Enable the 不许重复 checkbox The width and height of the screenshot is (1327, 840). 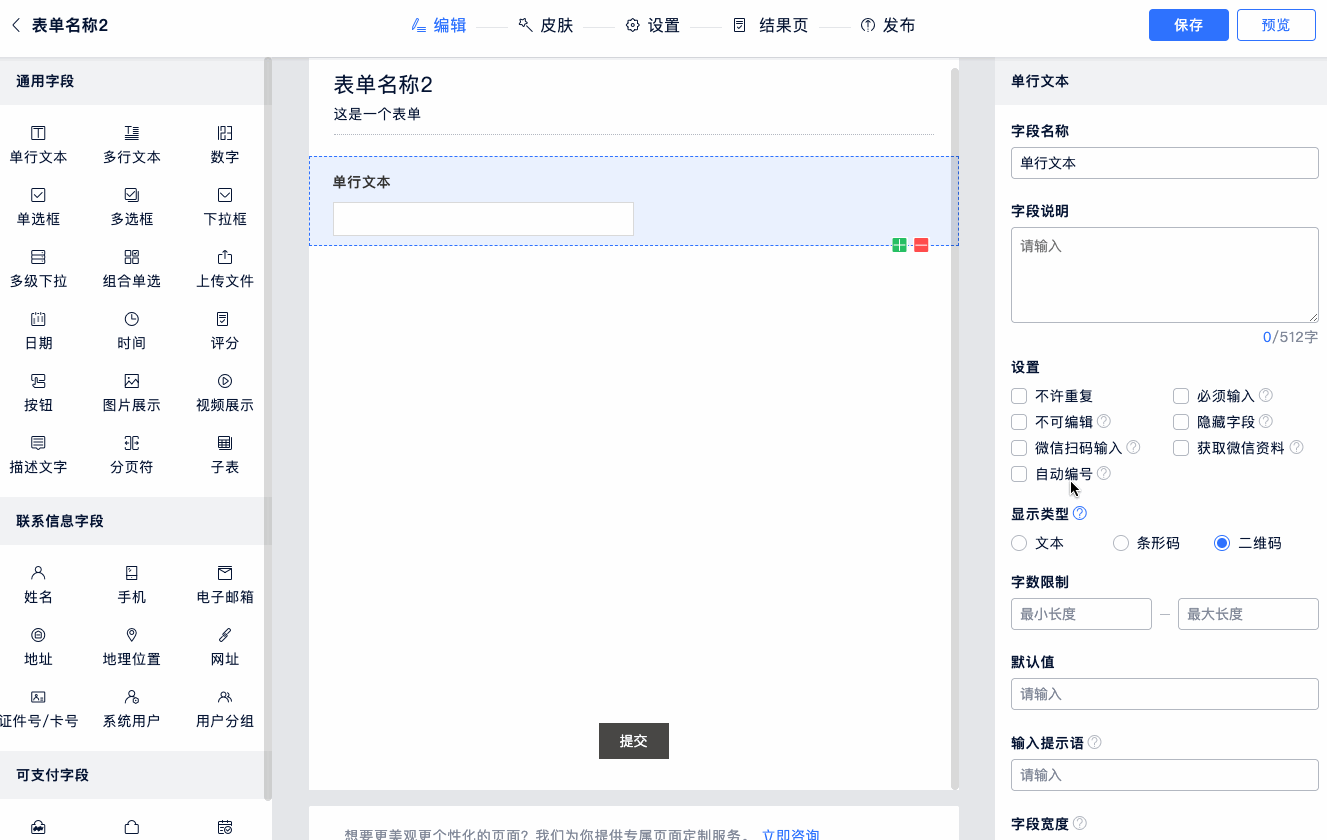(1019, 396)
